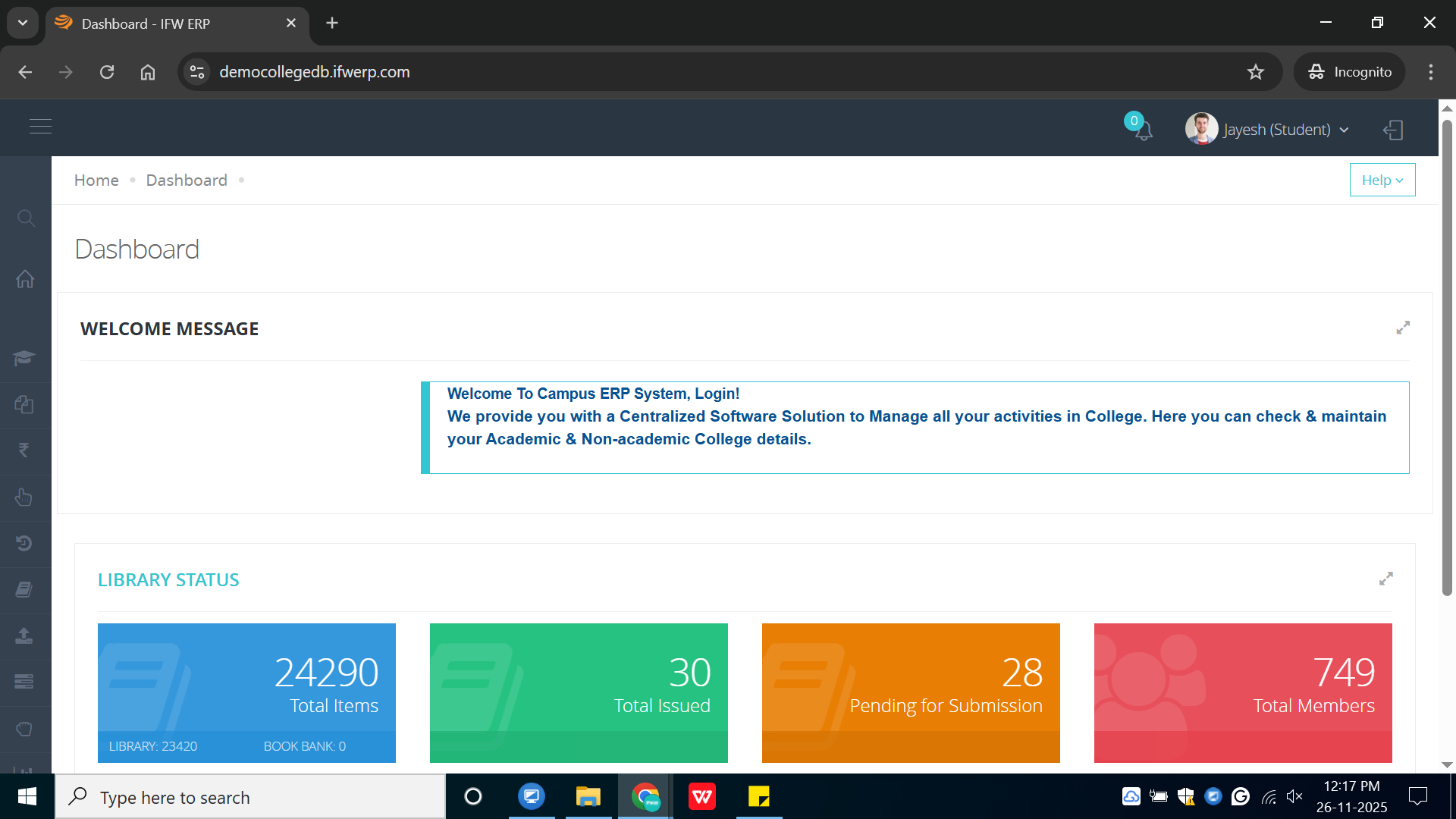This screenshot has width=1456, height=819.
Task: Open Chrome three-dot menu
Action: [1431, 72]
